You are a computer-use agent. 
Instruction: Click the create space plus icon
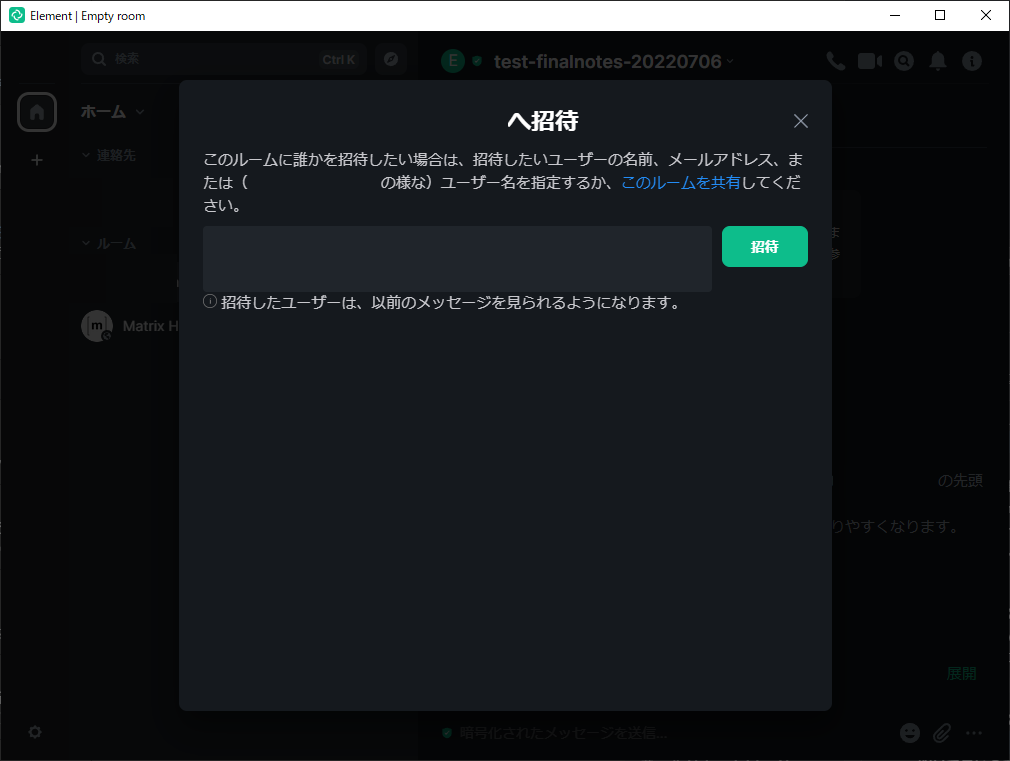[36, 159]
